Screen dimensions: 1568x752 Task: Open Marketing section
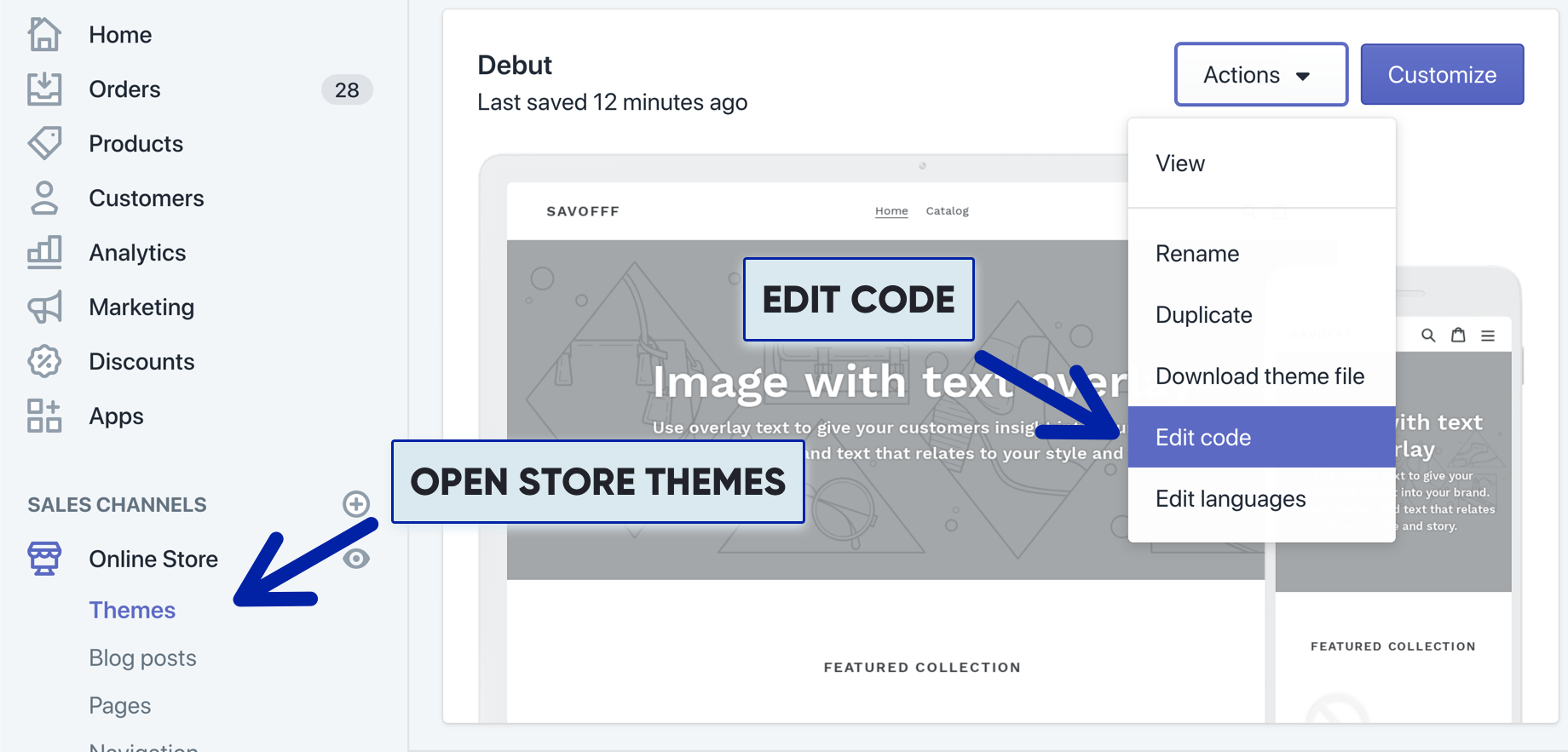point(141,307)
